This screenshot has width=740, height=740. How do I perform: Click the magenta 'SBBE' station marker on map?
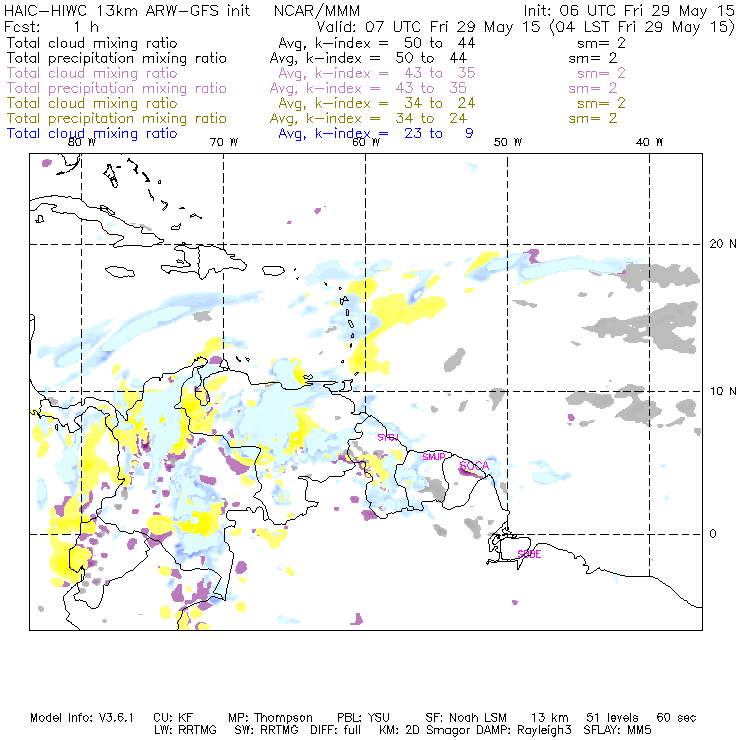click(x=529, y=554)
